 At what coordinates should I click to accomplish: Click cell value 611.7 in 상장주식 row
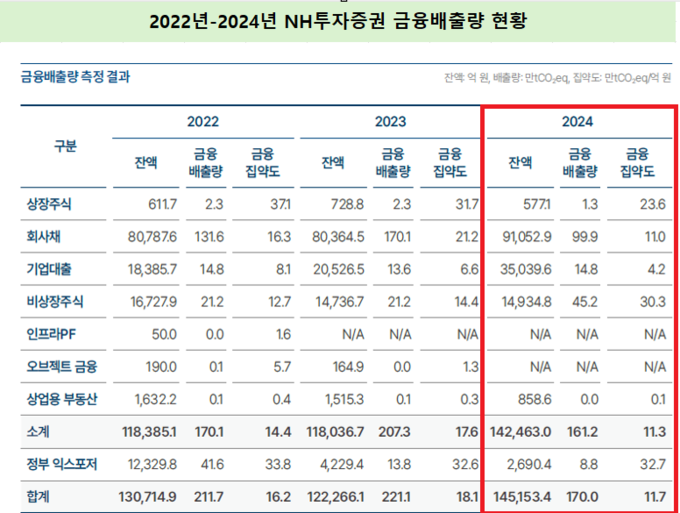[163, 204]
